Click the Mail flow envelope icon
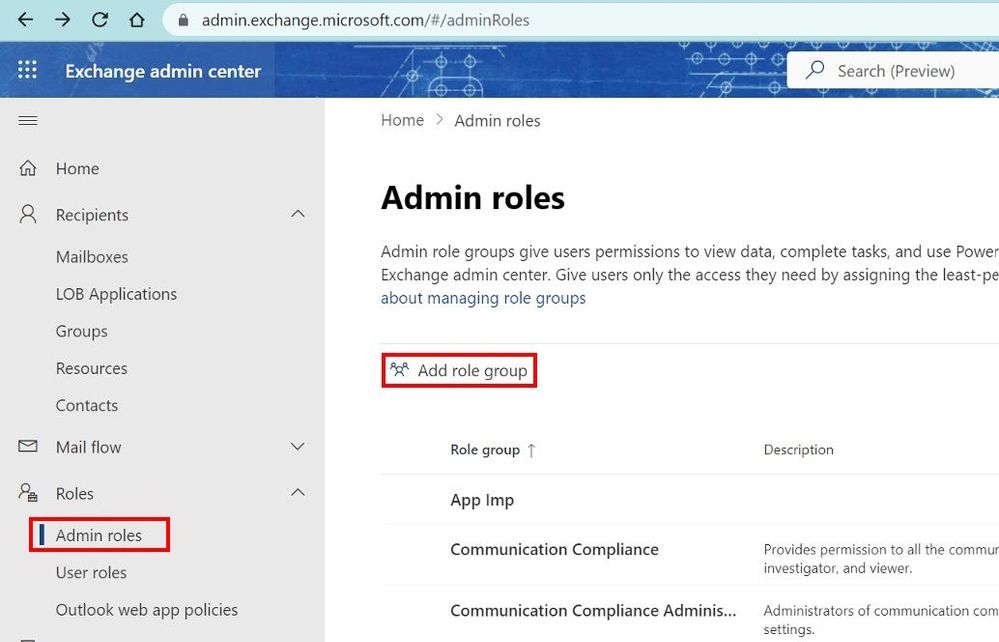Image resolution: width=999 pixels, height=642 pixels. tap(27, 446)
